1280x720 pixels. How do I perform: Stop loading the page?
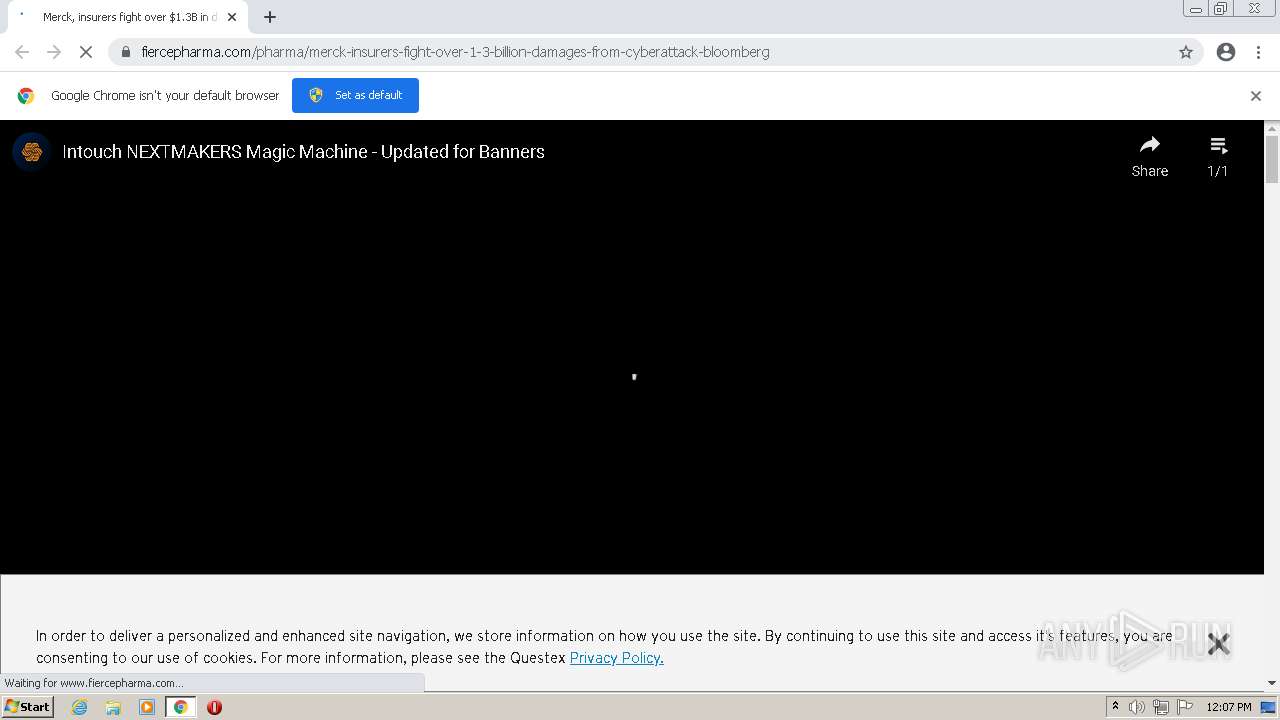(x=86, y=52)
